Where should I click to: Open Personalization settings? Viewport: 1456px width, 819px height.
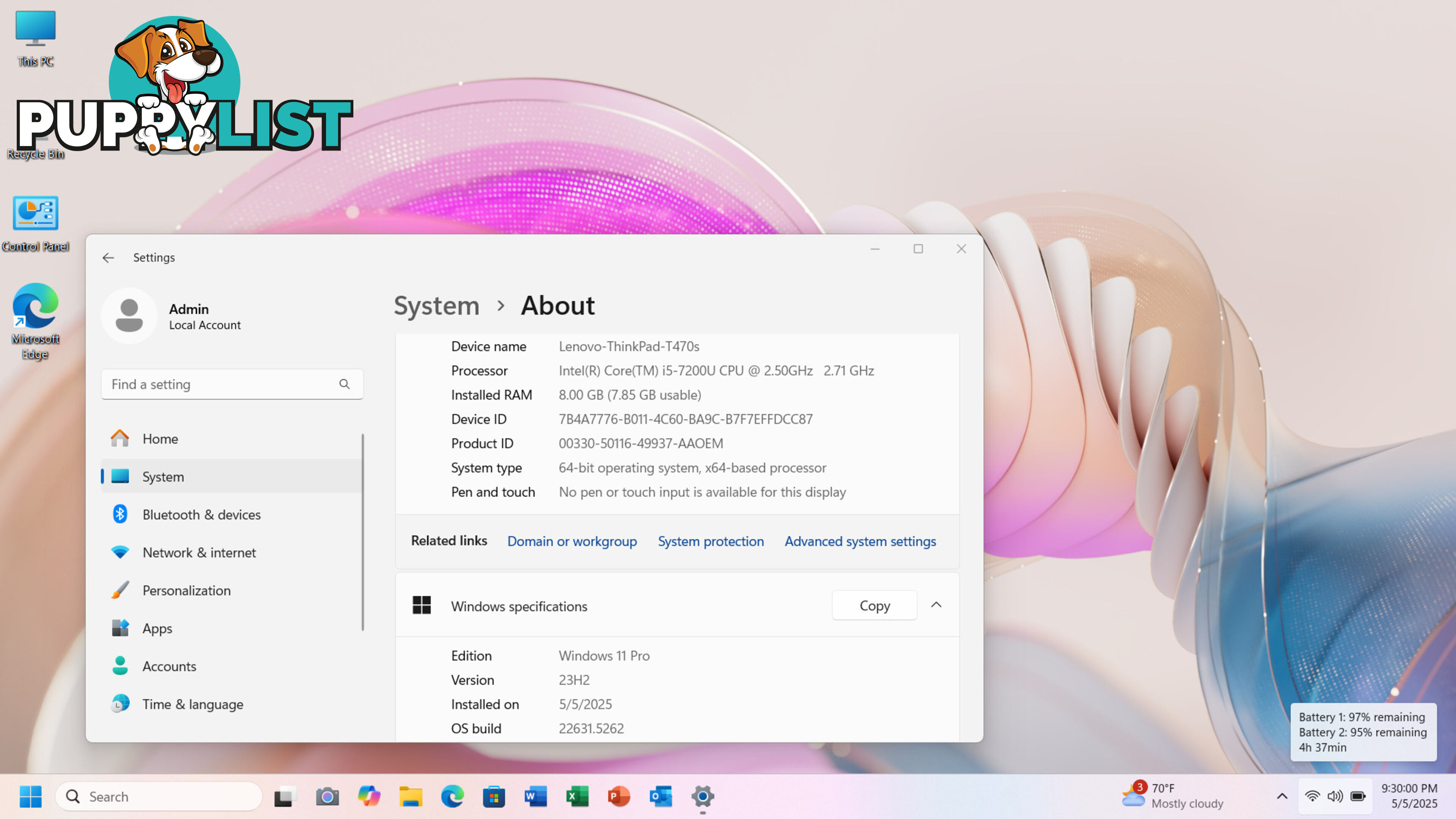(232, 590)
